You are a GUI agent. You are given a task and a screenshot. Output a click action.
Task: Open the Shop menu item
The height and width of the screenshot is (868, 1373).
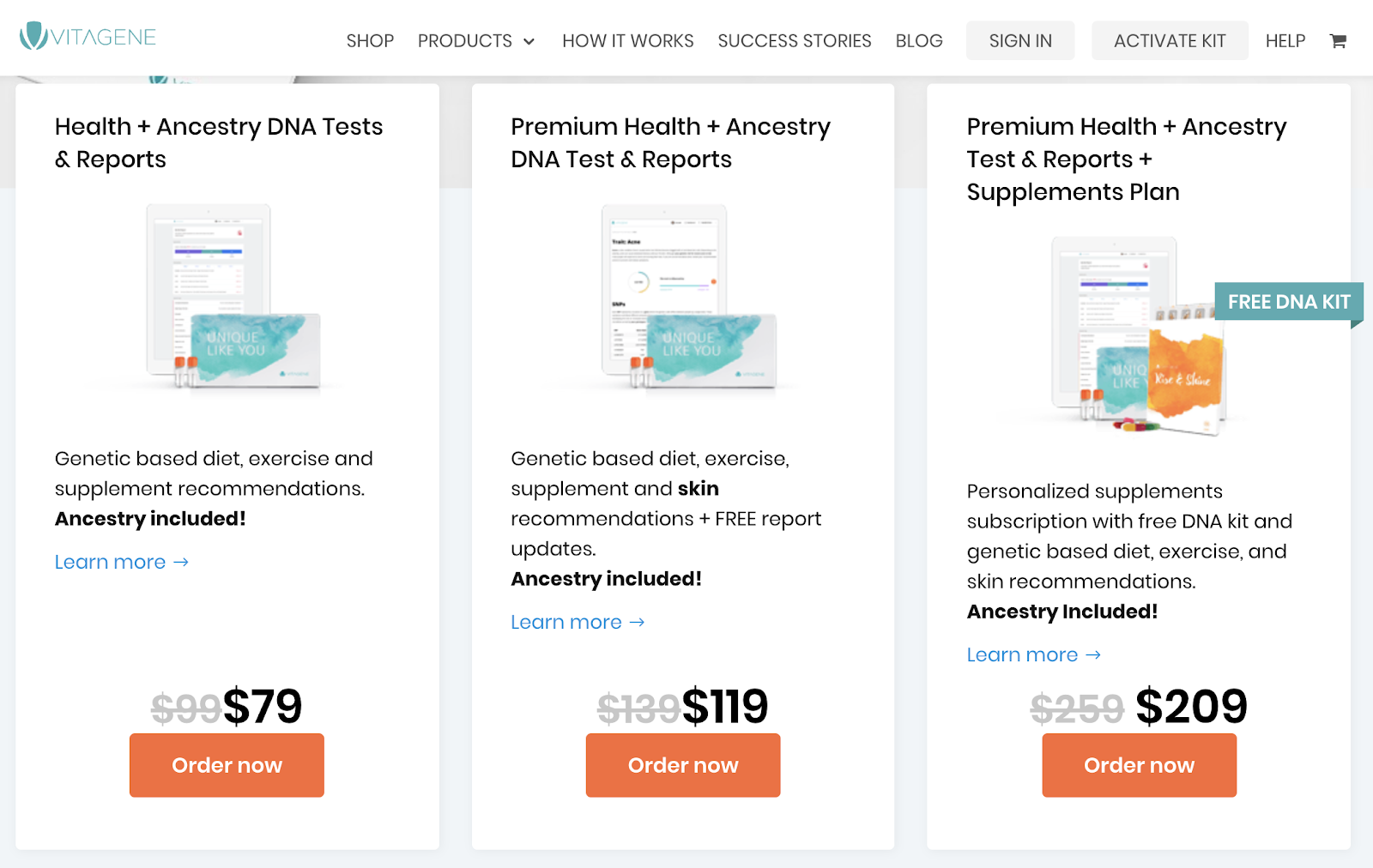point(370,41)
